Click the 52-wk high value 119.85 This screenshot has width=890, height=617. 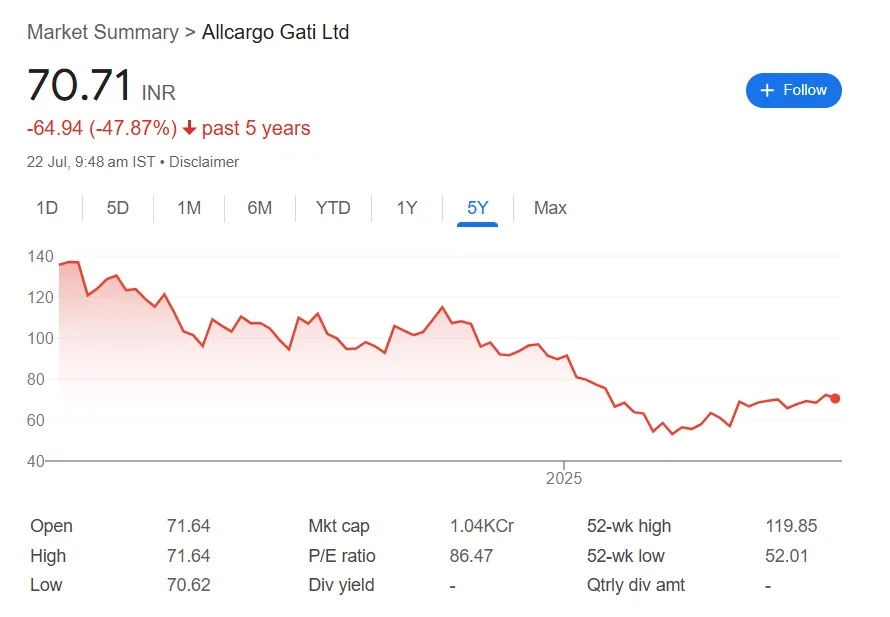(791, 526)
